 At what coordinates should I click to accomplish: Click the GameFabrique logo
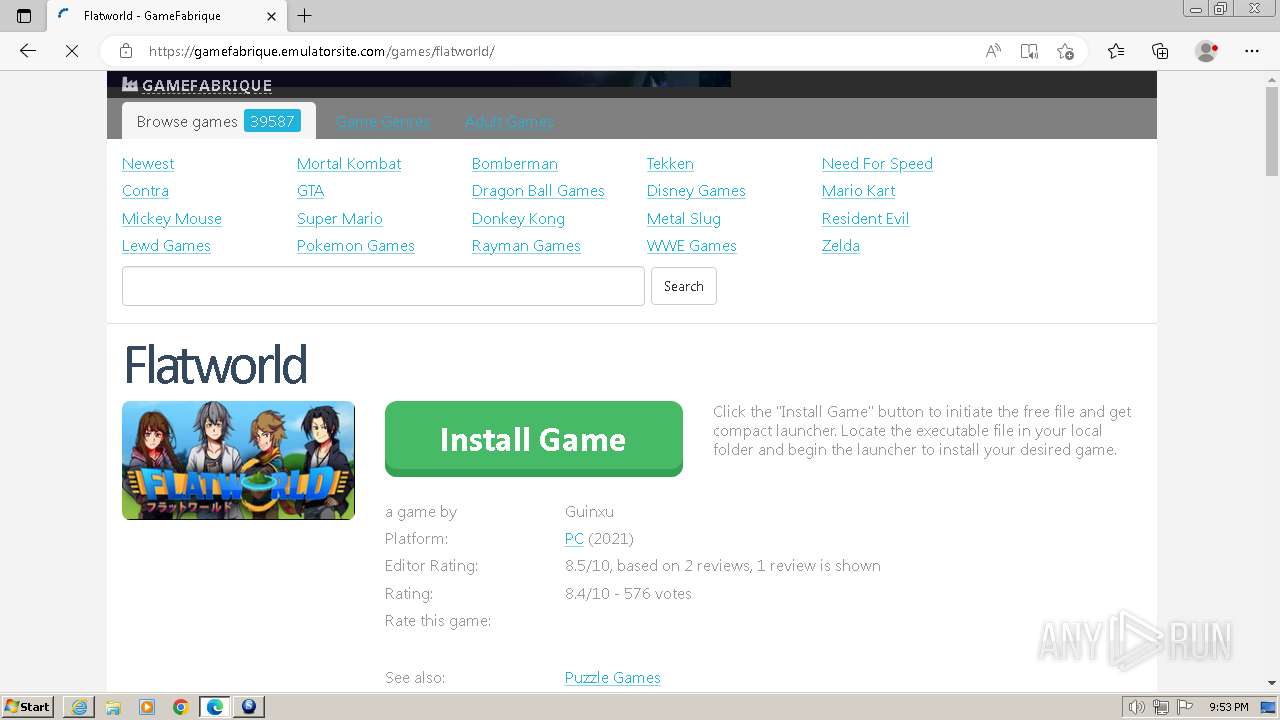pos(197,85)
